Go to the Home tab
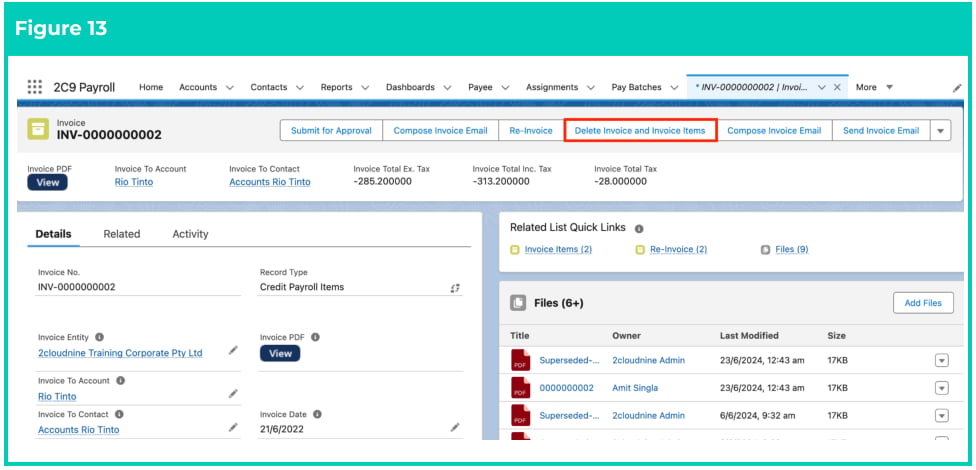This screenshot has width=976, height=470. (x=151, y=87)
